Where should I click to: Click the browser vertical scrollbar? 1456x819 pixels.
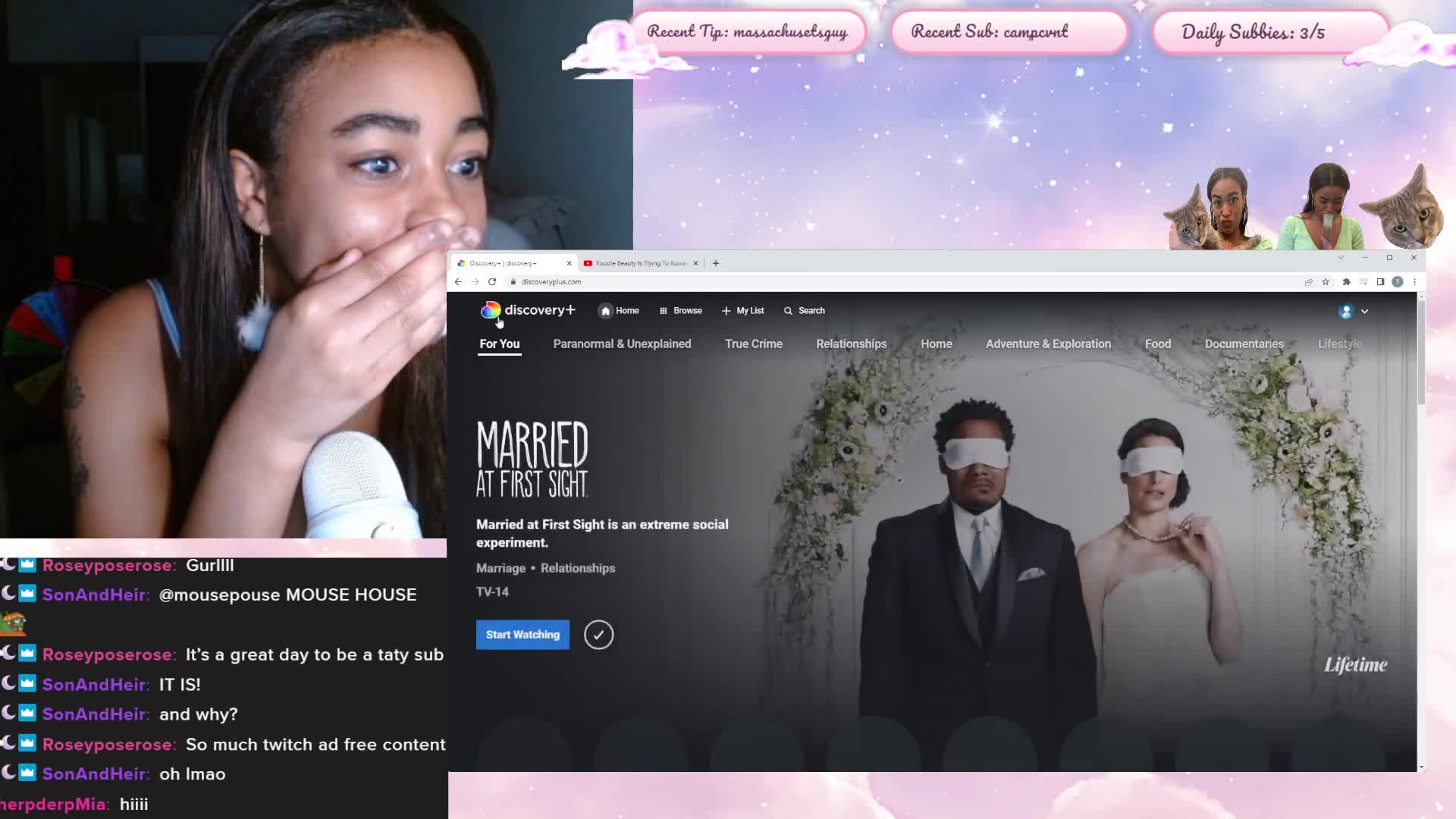click(x=1421, y=353)
